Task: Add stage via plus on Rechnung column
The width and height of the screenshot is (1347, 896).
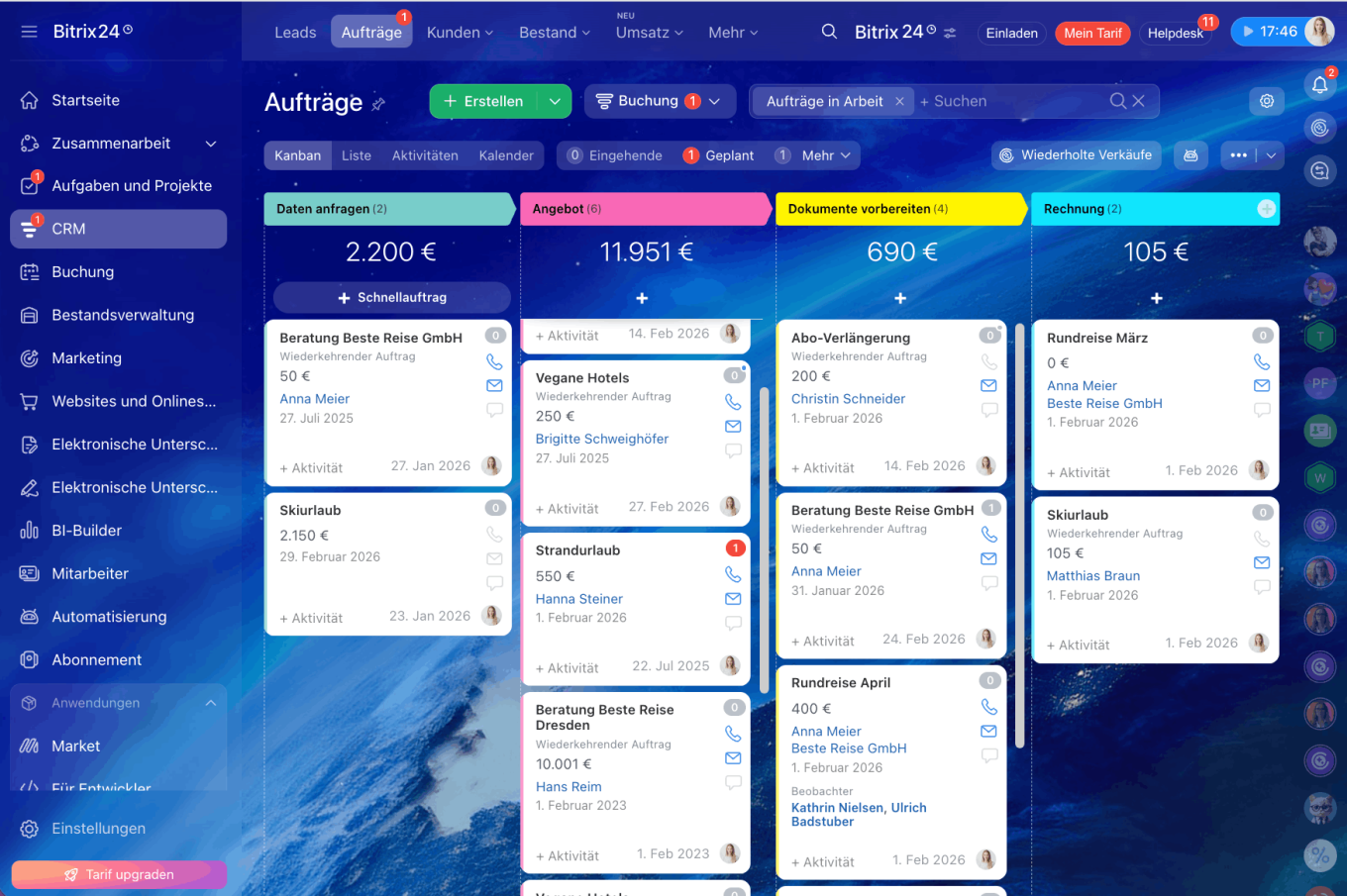Action: pos(1266,209)
